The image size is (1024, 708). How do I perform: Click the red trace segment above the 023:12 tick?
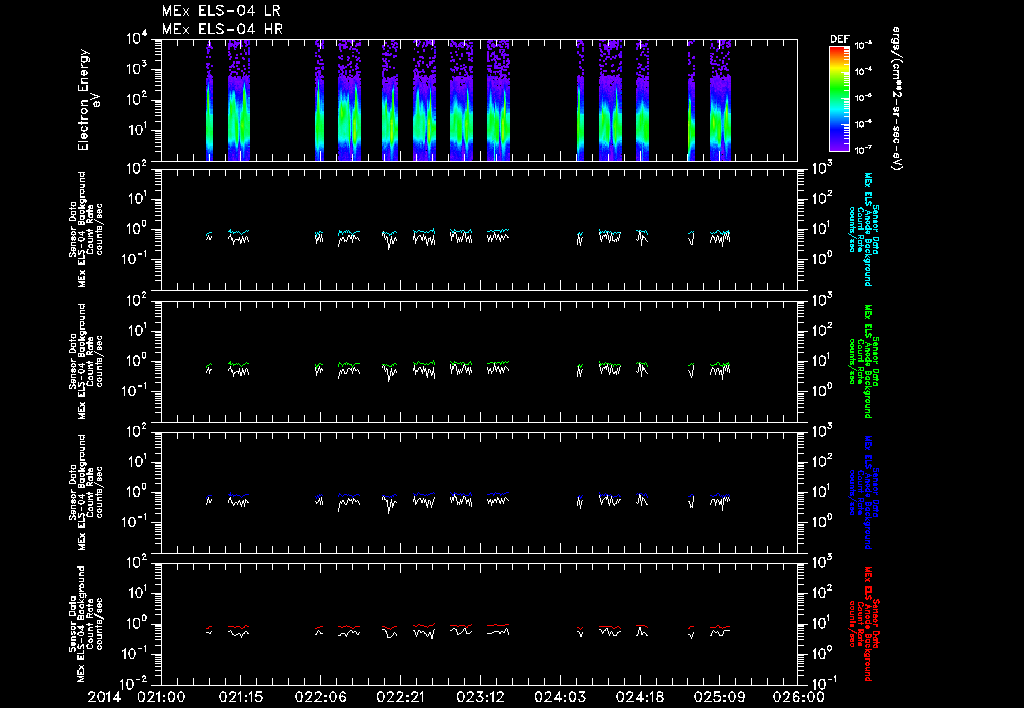(498, 625)
